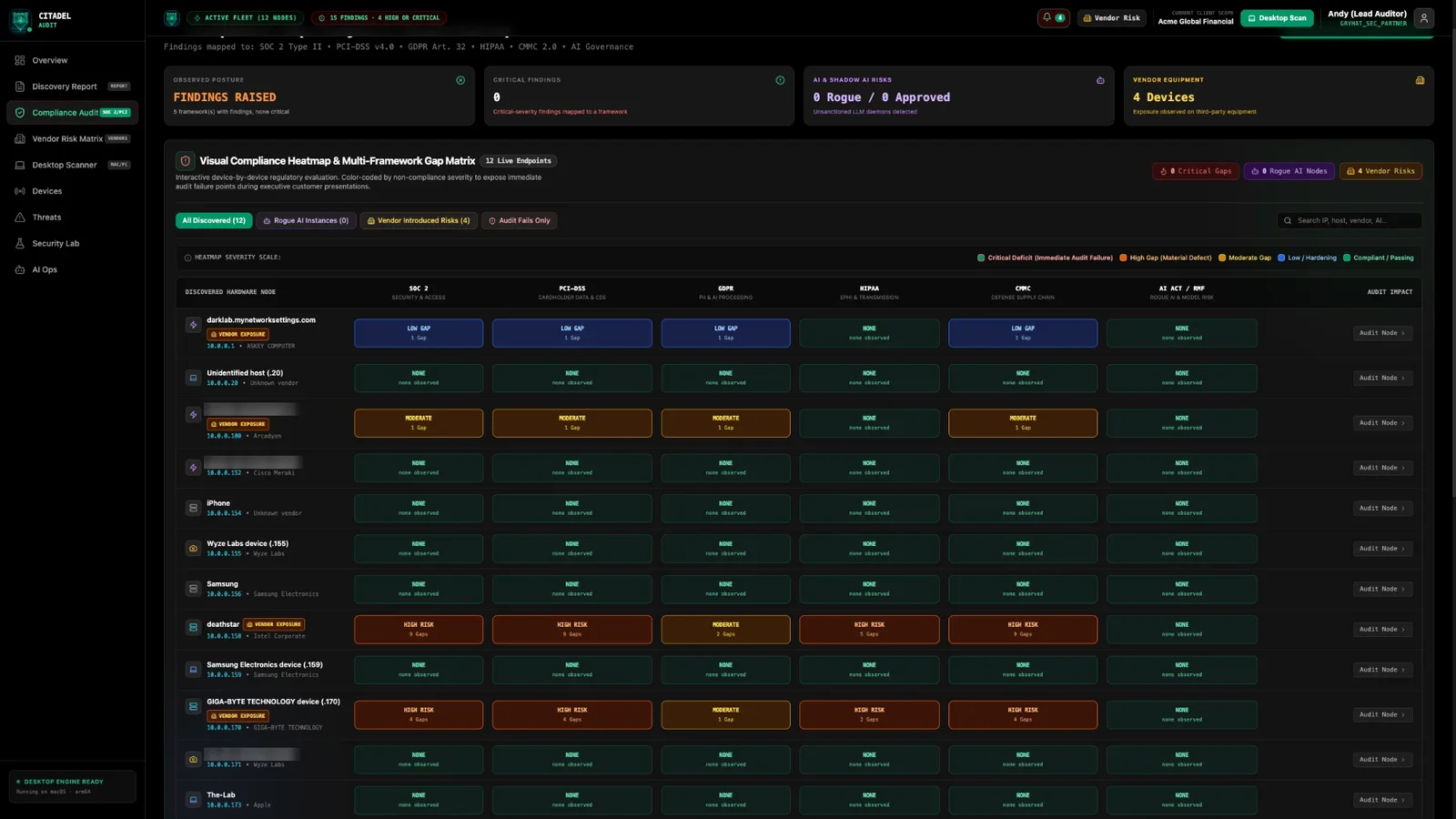Click the Security Lab flask icon
This screenshot has width=1456, height=819.
pyautogui.click(x=20, y=244)
